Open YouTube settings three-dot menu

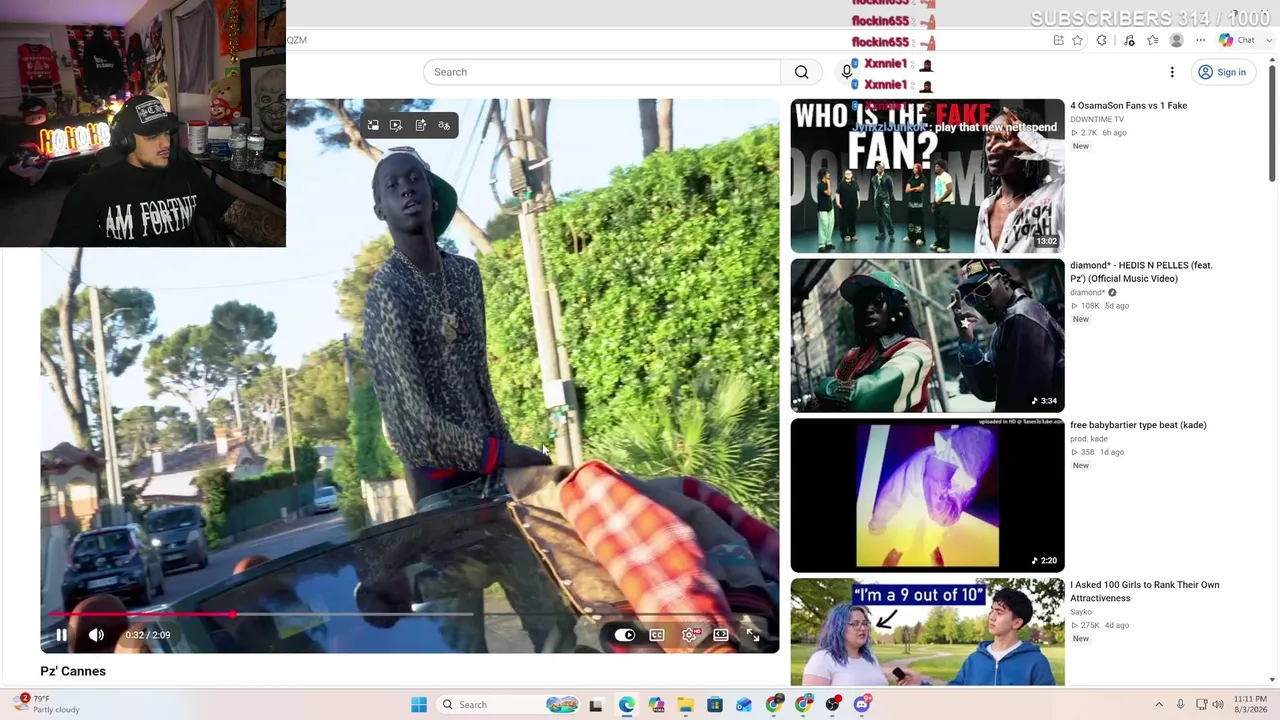1172,72
